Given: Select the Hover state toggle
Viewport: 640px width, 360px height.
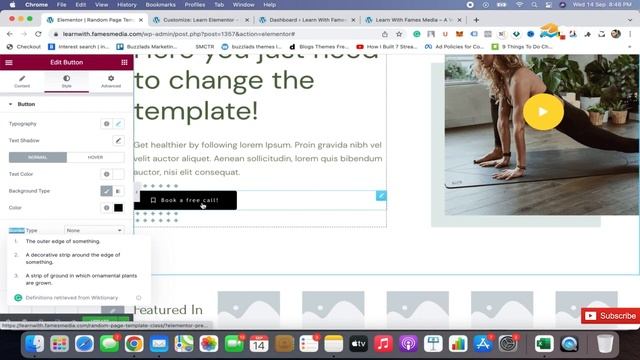Looking at the screenshot, I should (x=96, y=157).
